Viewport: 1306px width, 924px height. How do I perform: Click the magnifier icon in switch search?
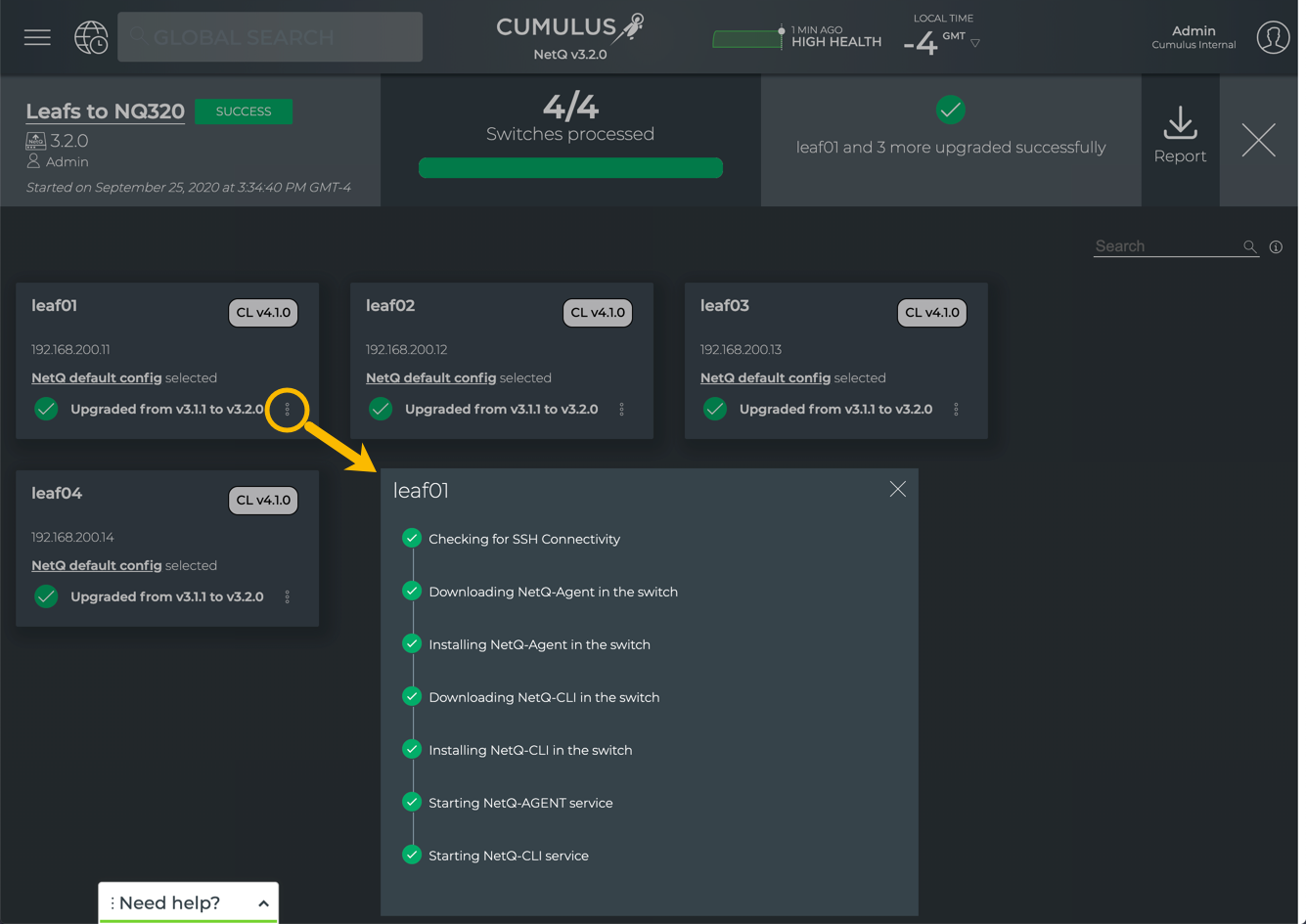(1249, 247)
